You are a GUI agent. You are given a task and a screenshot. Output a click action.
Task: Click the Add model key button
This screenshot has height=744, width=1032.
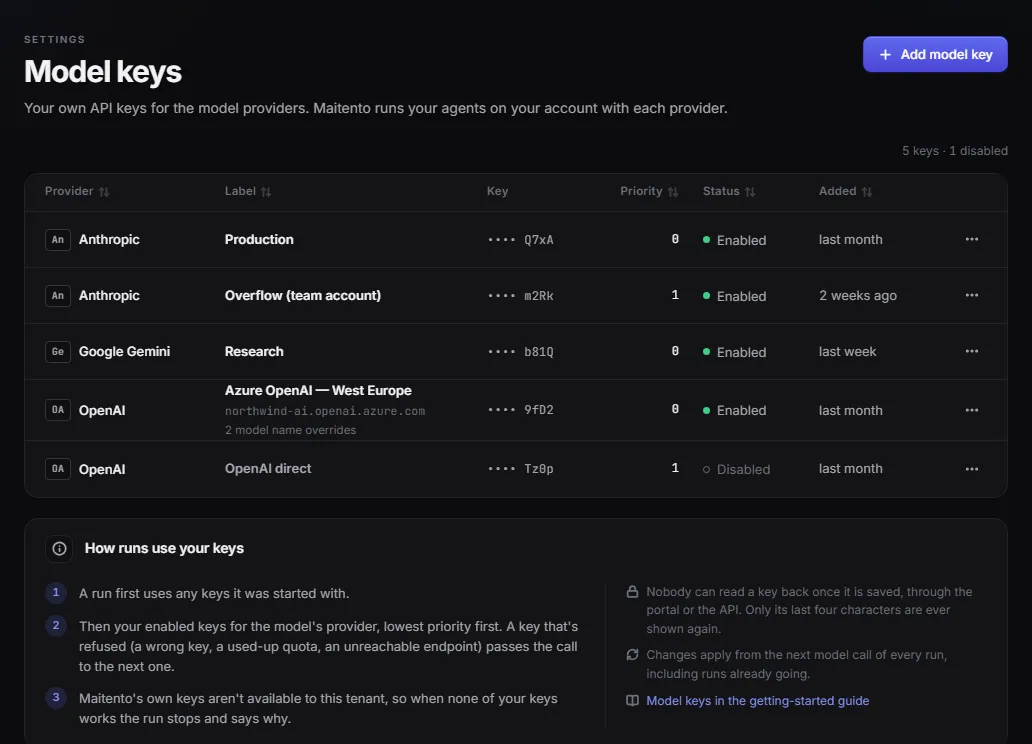point(935,54)
